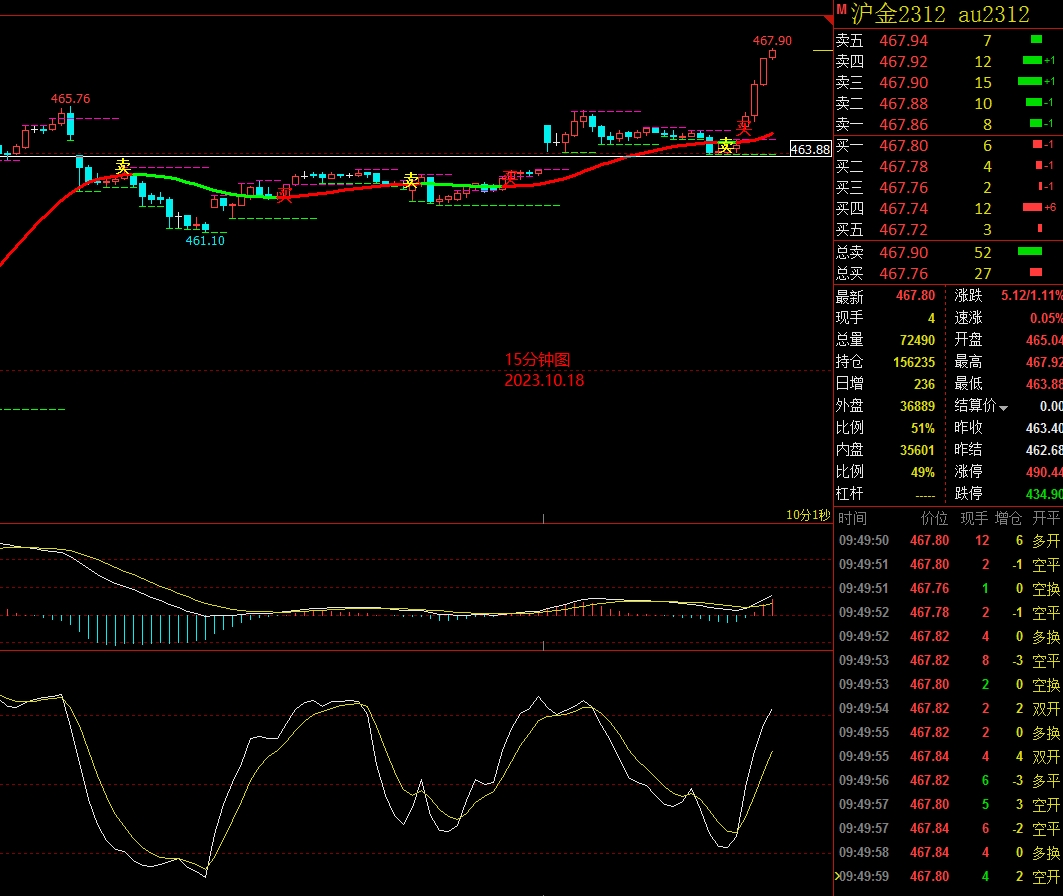Click the 沪金2312 au2312 contract title
1063x896 pixels.
coord(939,13)
